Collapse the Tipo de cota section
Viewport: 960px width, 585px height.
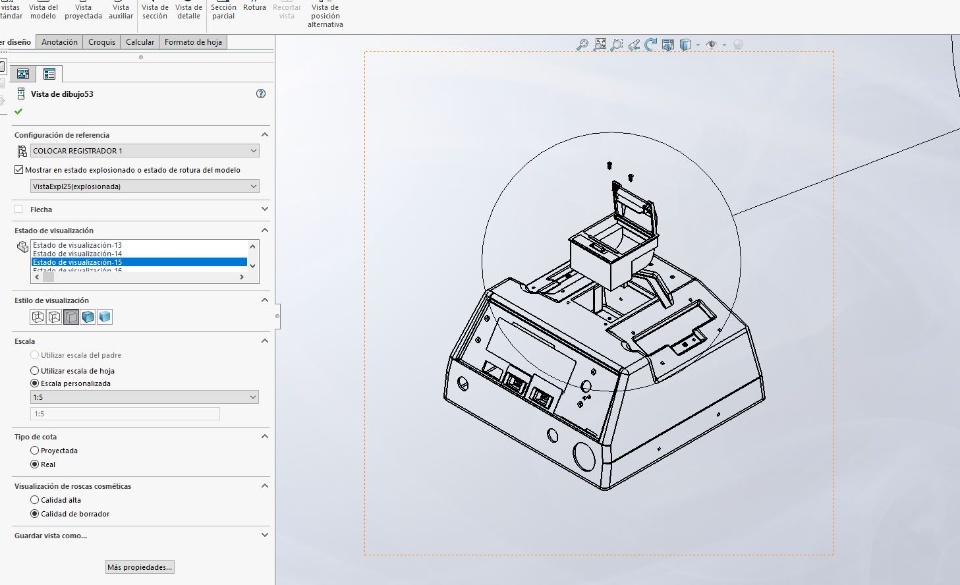[x=264, y=436]
